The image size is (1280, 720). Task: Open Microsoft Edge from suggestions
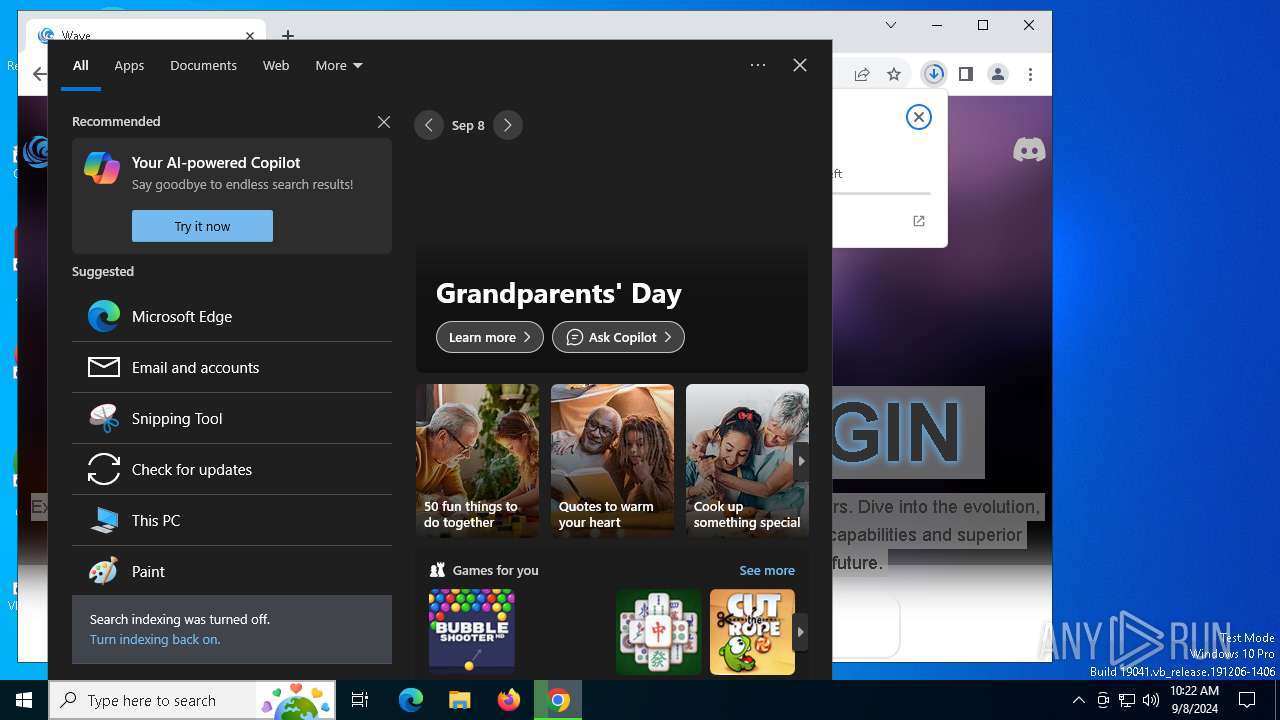(x=232, y=316)
